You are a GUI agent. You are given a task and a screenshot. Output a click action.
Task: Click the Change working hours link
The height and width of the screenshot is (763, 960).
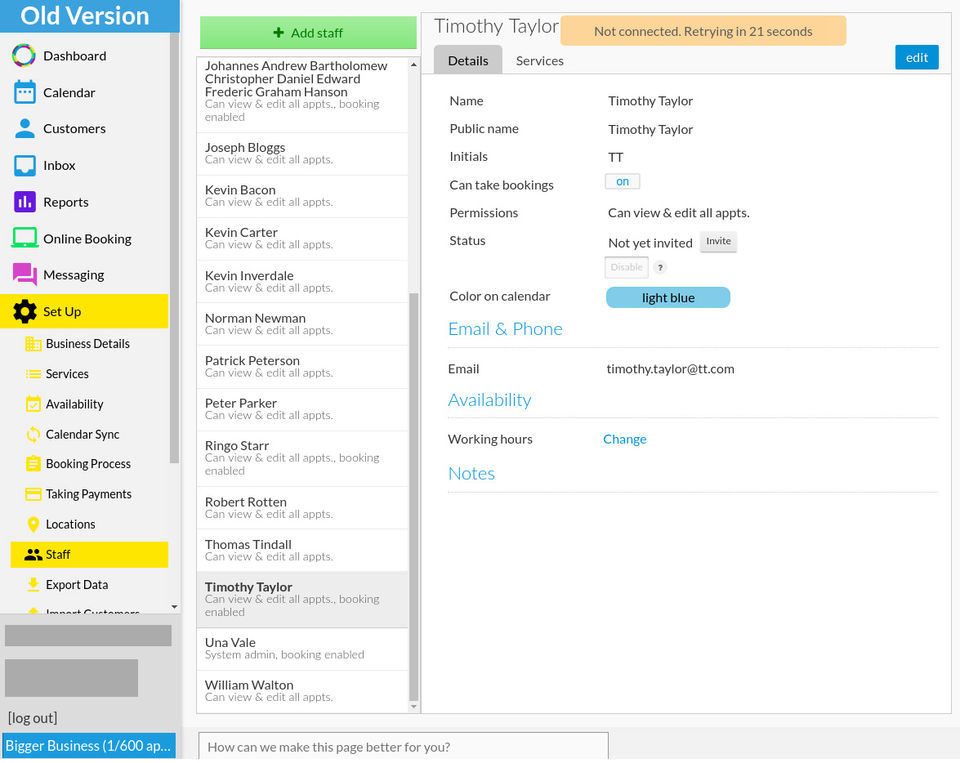point(624,440)
